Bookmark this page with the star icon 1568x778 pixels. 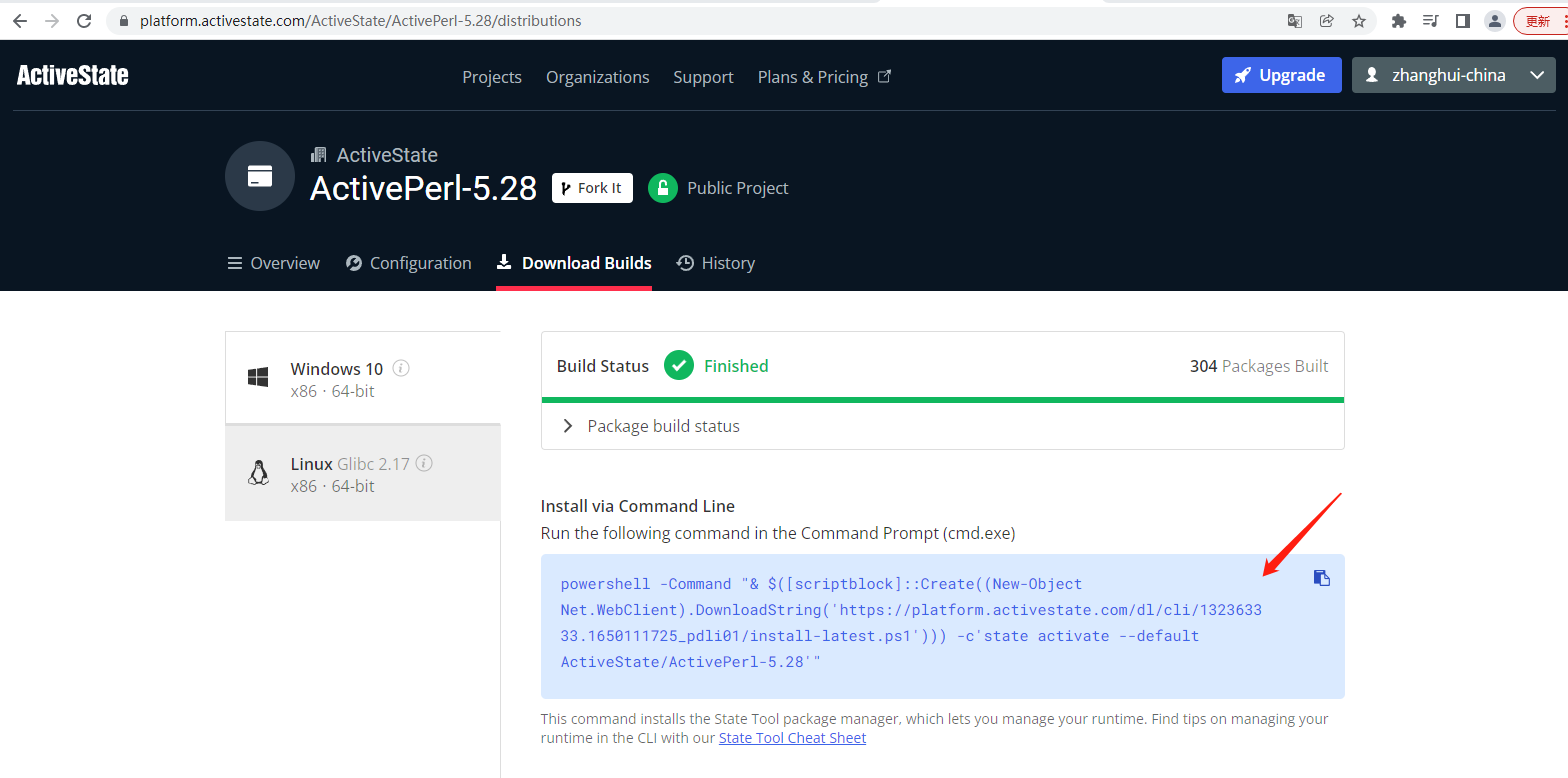[x=1358, y=21]
